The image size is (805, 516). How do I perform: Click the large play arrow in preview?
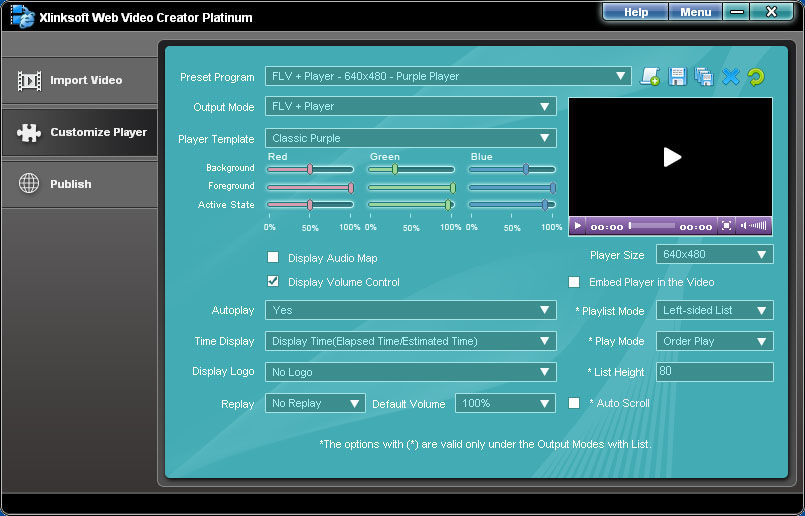672,157
